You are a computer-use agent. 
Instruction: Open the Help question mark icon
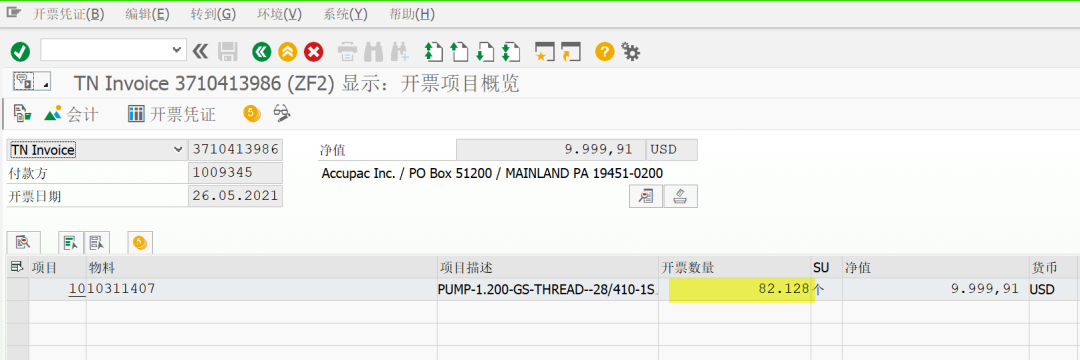605,51
